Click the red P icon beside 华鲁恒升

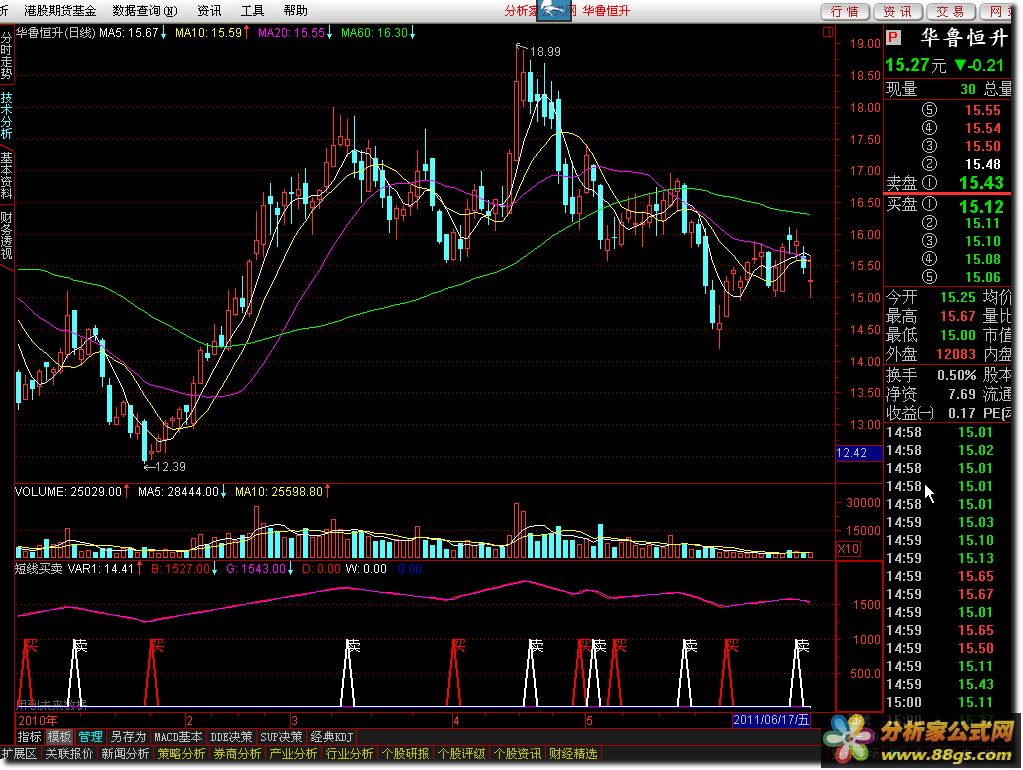(893, 38)
